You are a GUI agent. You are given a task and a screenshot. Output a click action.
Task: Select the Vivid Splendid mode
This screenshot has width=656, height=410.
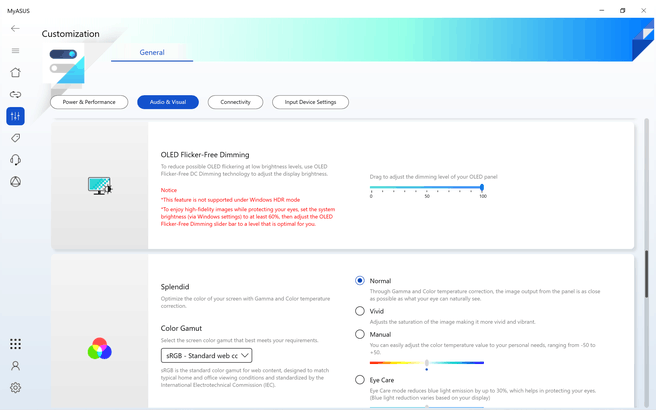[360, 311]
